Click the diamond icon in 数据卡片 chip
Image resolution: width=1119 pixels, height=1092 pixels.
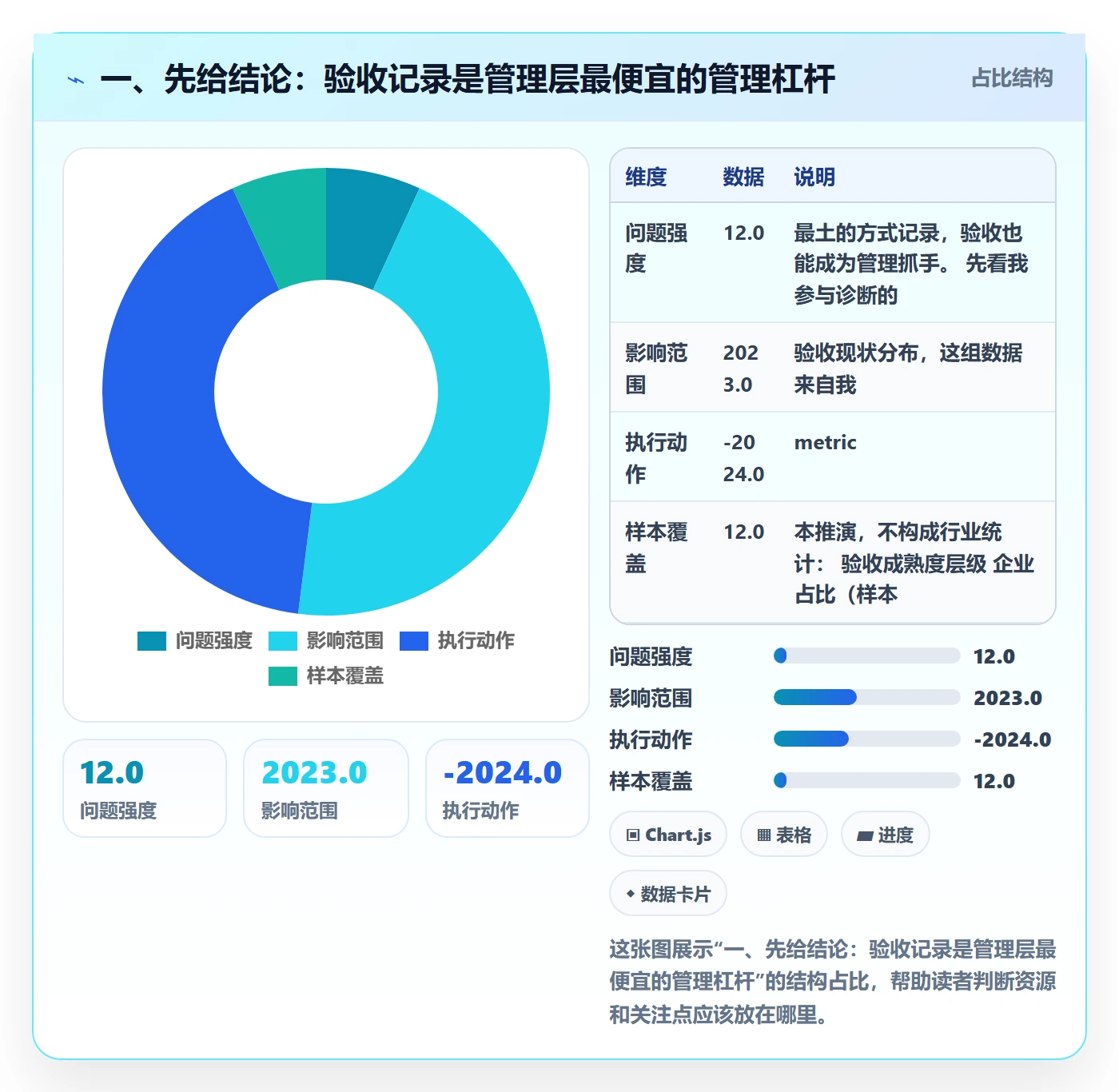(631, 894)
